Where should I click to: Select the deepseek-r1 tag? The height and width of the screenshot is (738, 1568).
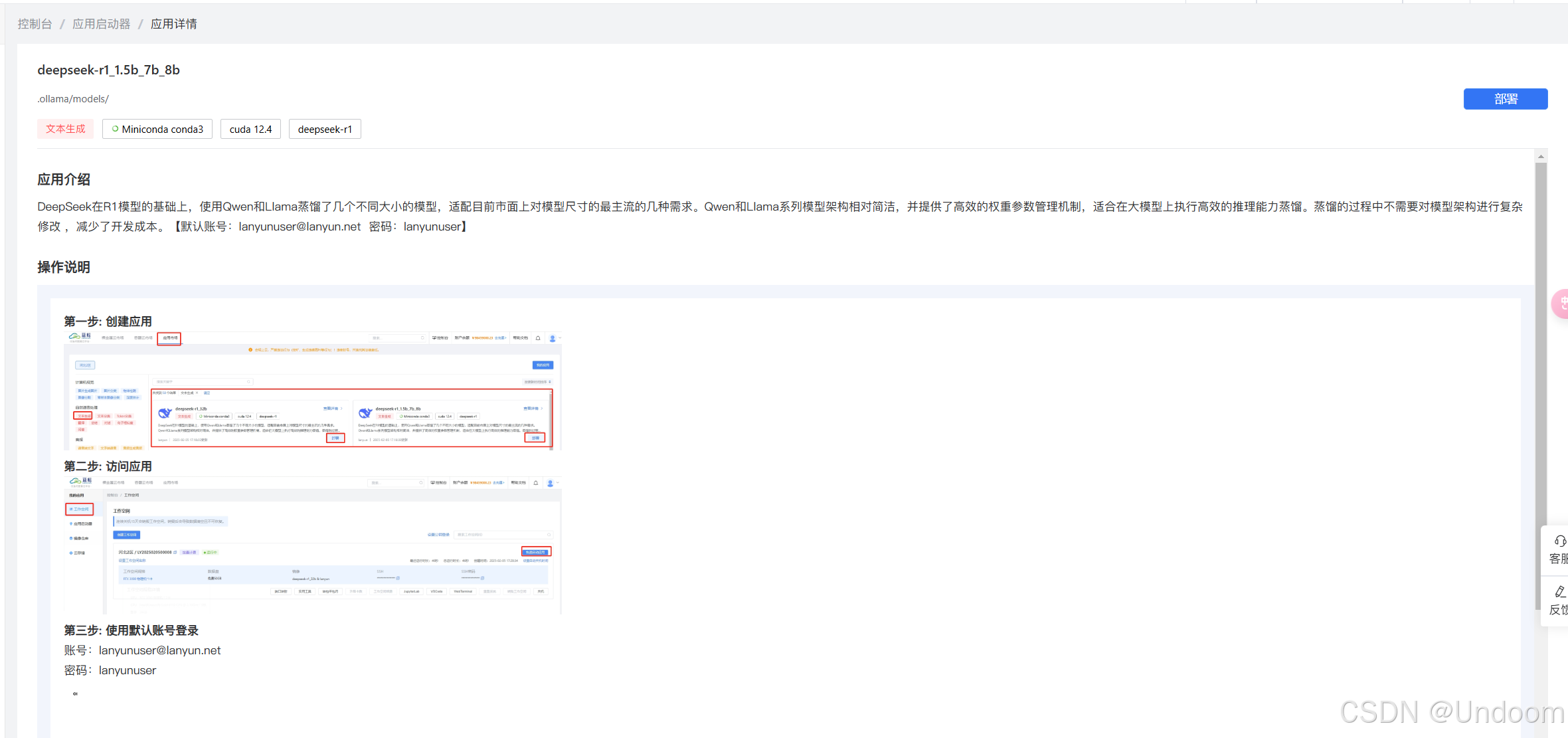325,129
